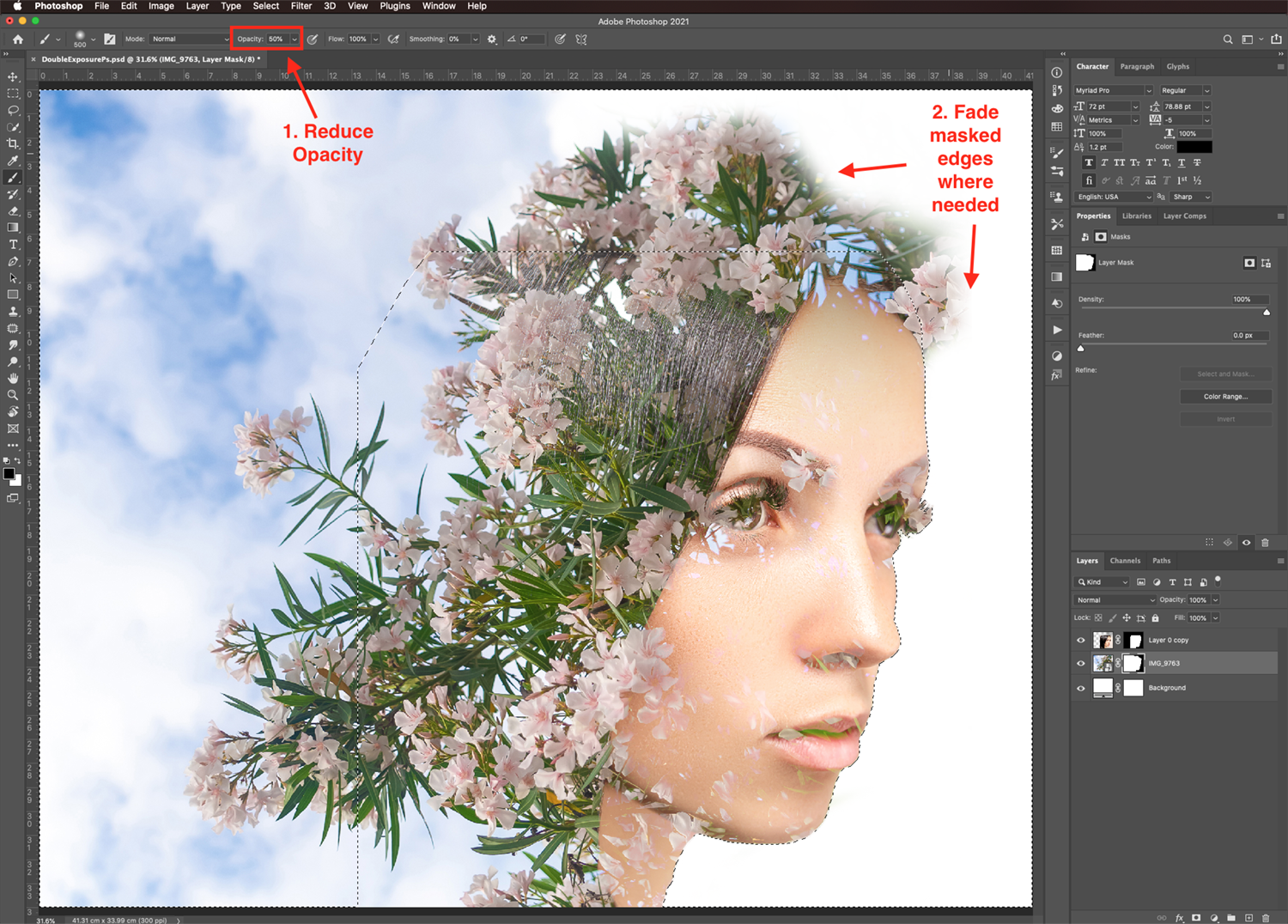Switch to the Libraries tab
The image size is (1288, 924).
1137,216
